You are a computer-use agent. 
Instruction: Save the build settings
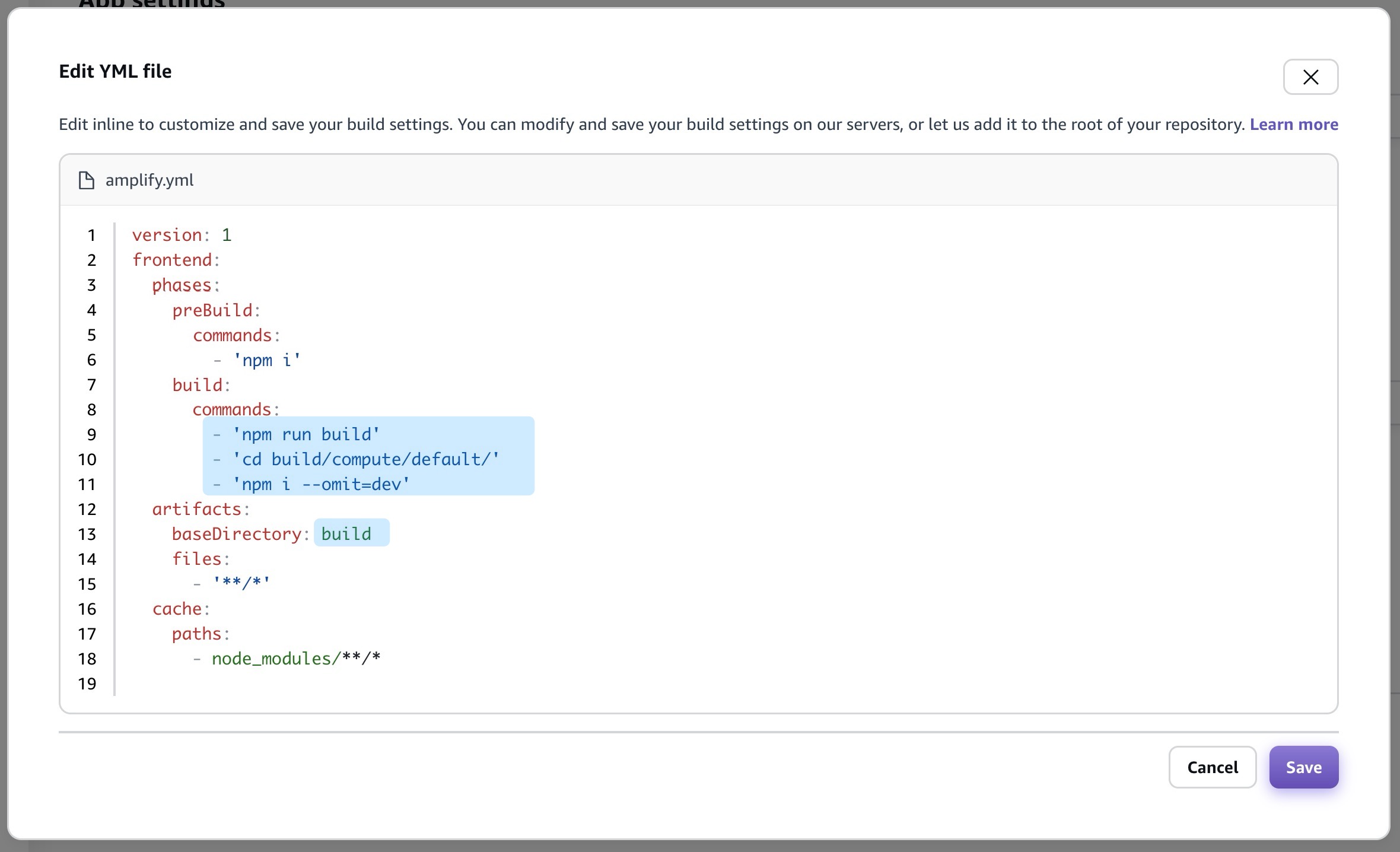coord(1303,767)
